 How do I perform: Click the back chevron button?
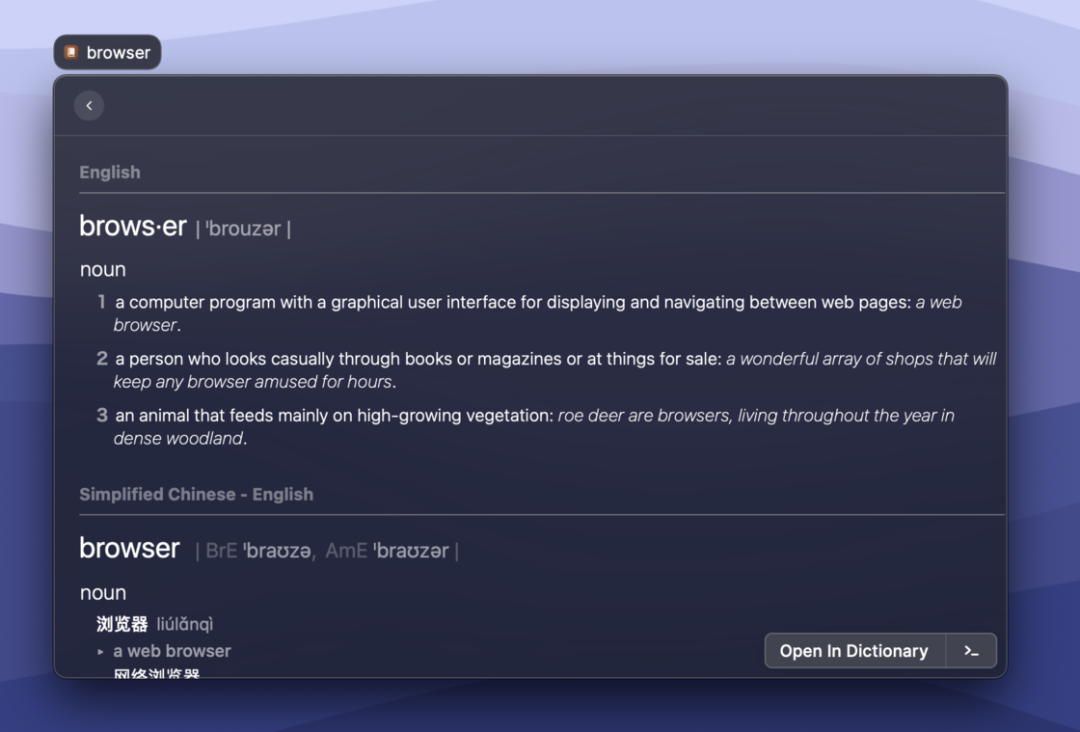(x=89, y=106)
